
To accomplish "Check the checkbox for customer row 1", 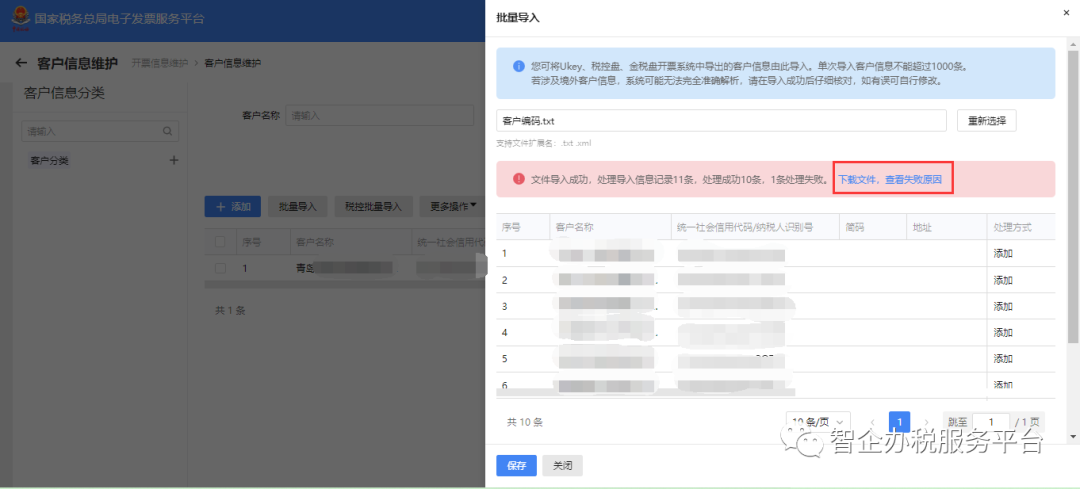I will coord(220,268).
